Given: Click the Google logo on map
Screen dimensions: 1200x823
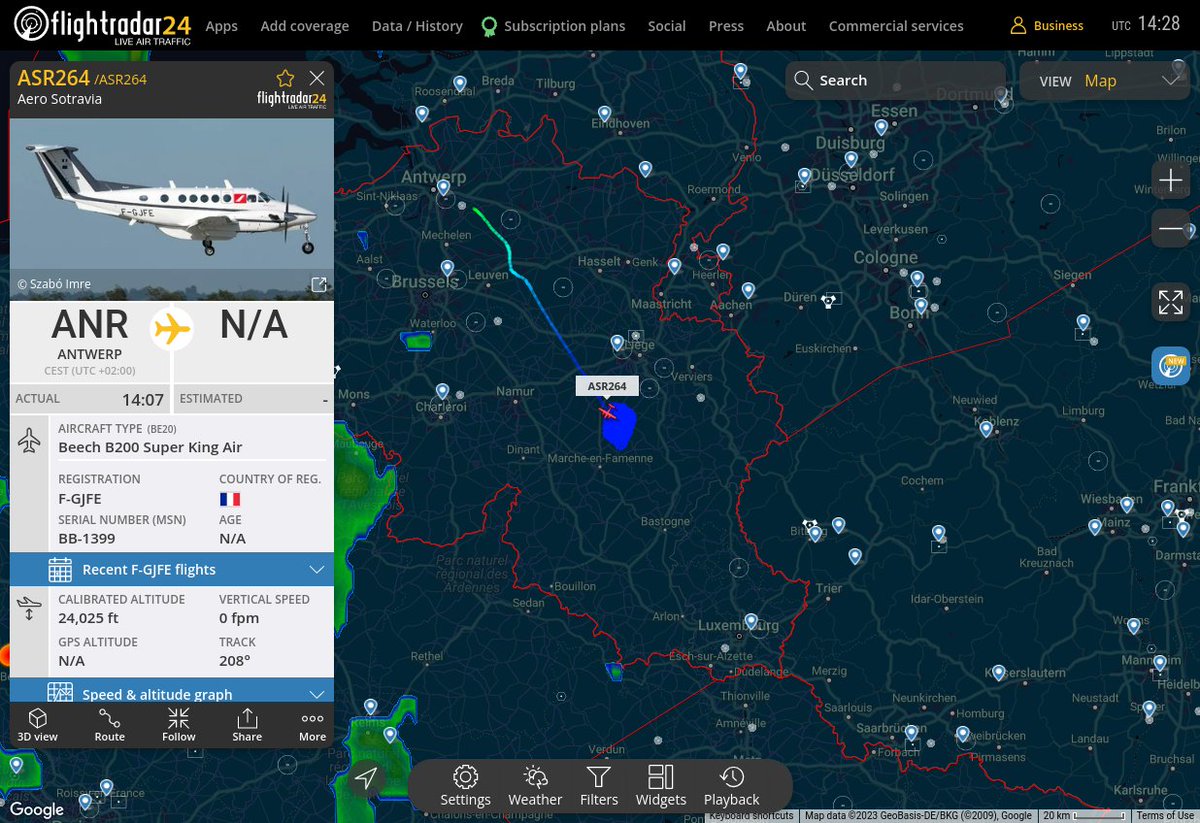Looking at the screenshot, I should (x=37, y=810).
